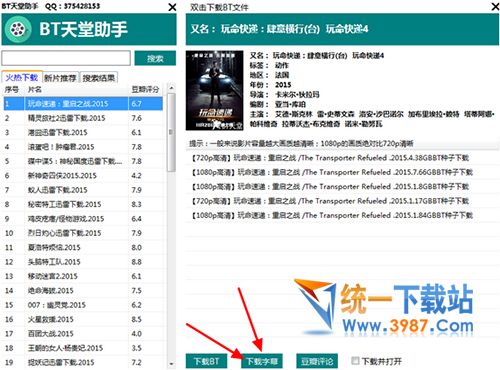This screenshot has height=370, width=500.
Task: Select the 720p 4.38GB torrent entry
Action: [x=342, y=158]
